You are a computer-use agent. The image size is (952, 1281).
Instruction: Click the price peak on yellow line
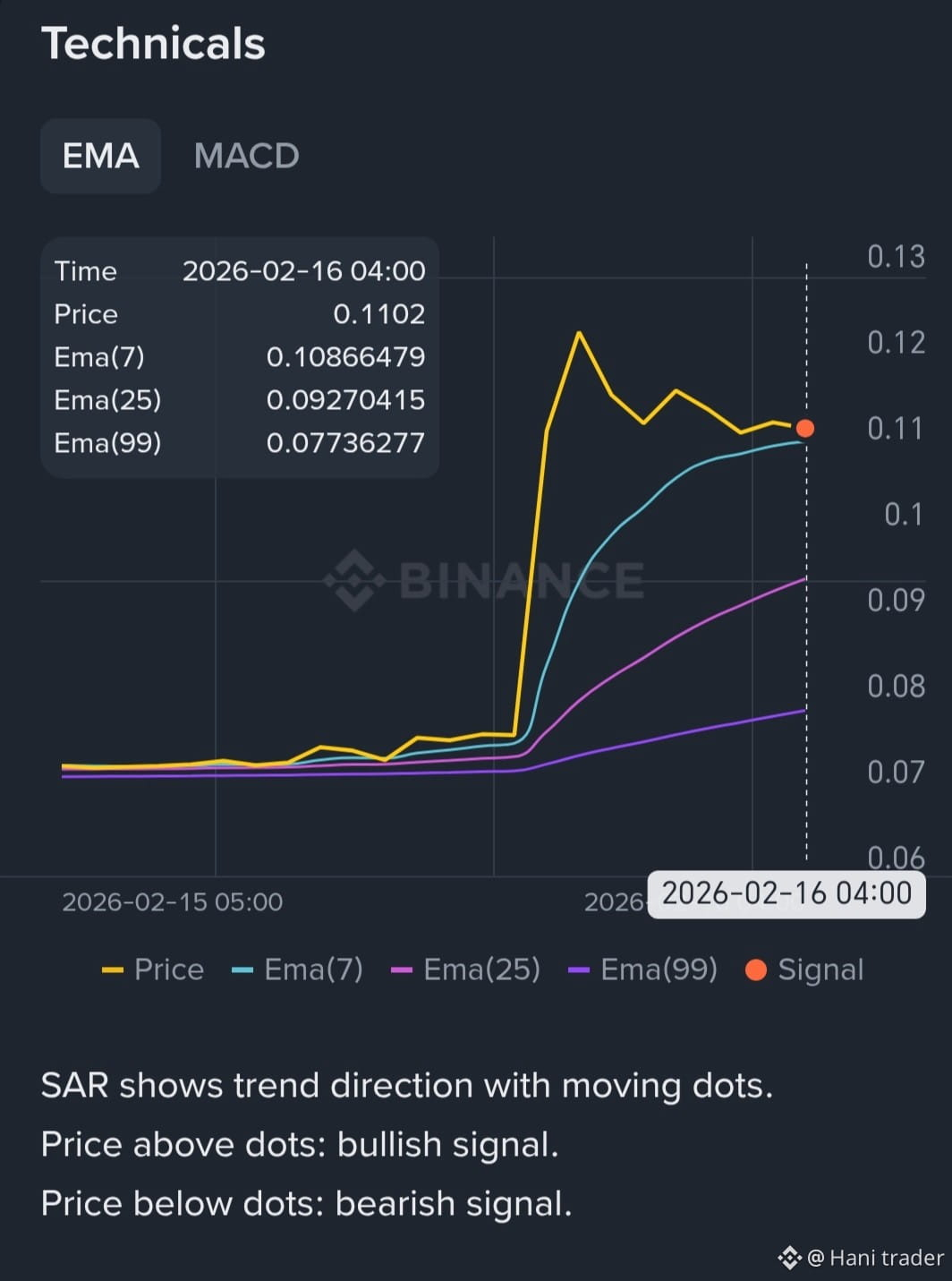click(579, 333)
